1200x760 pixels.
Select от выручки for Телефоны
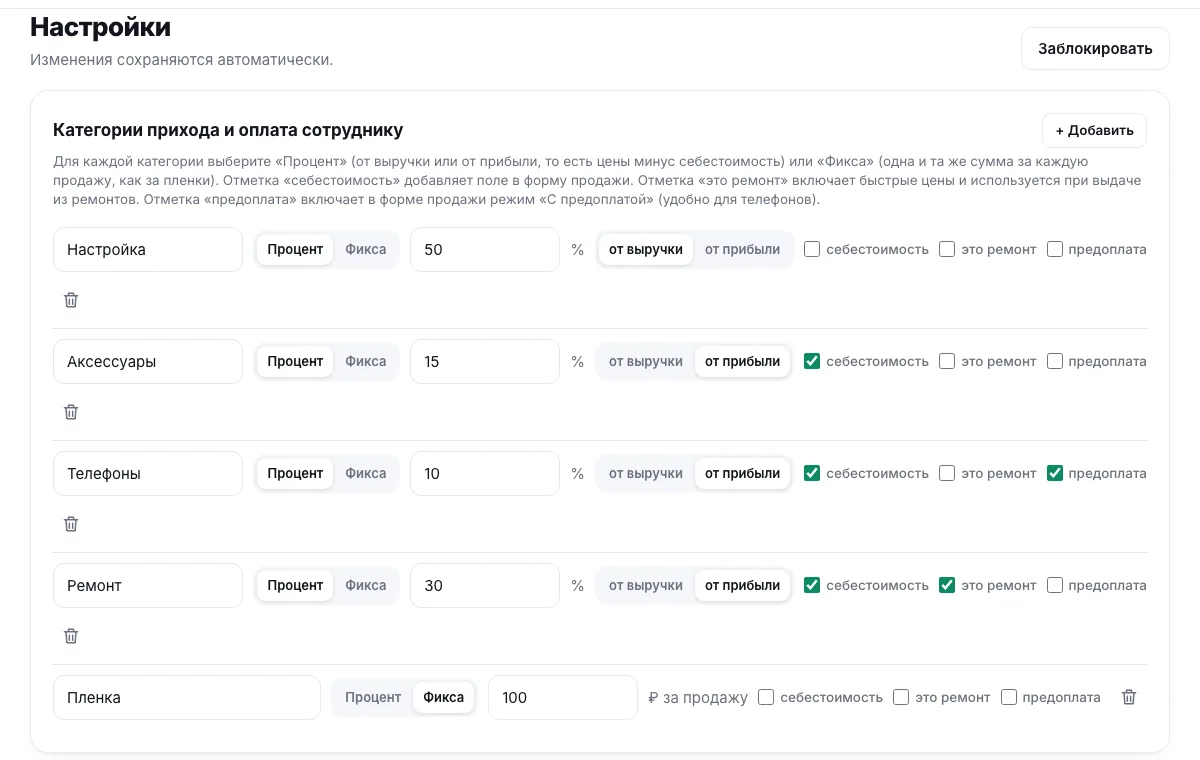click(x=646, y=474)
